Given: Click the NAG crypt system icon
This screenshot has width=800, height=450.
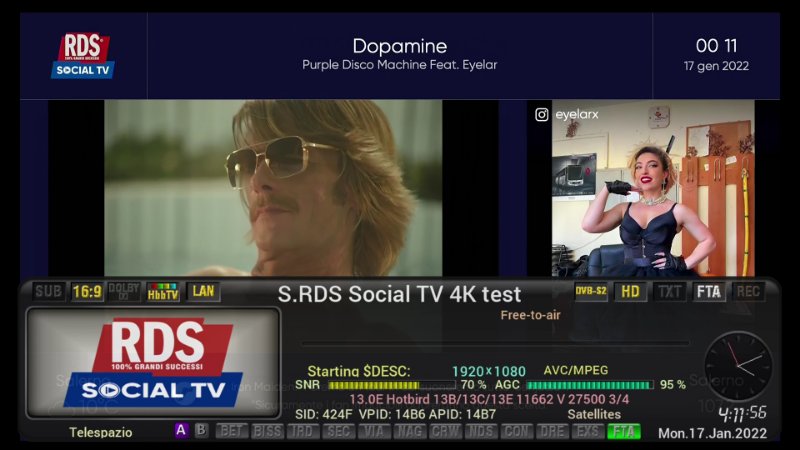Looking at the screenshot, I should coord(410,432).
